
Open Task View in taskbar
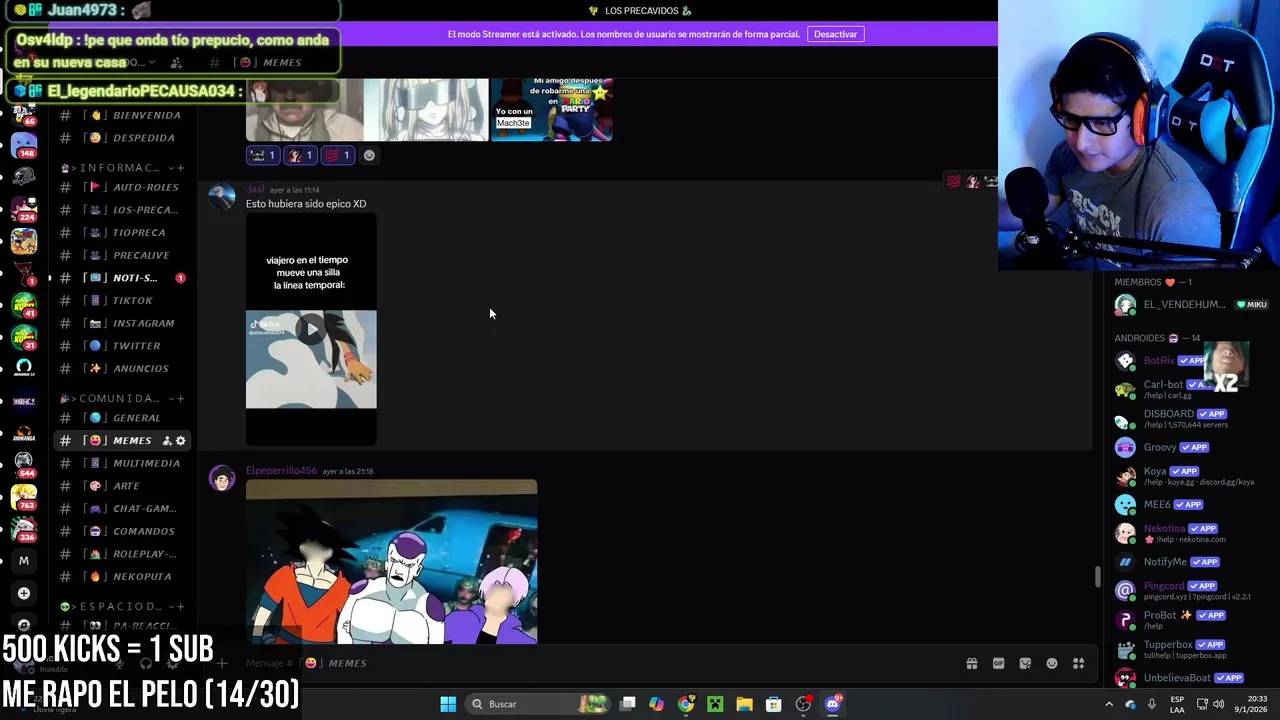pyautogui.click(x=627, y=704)
